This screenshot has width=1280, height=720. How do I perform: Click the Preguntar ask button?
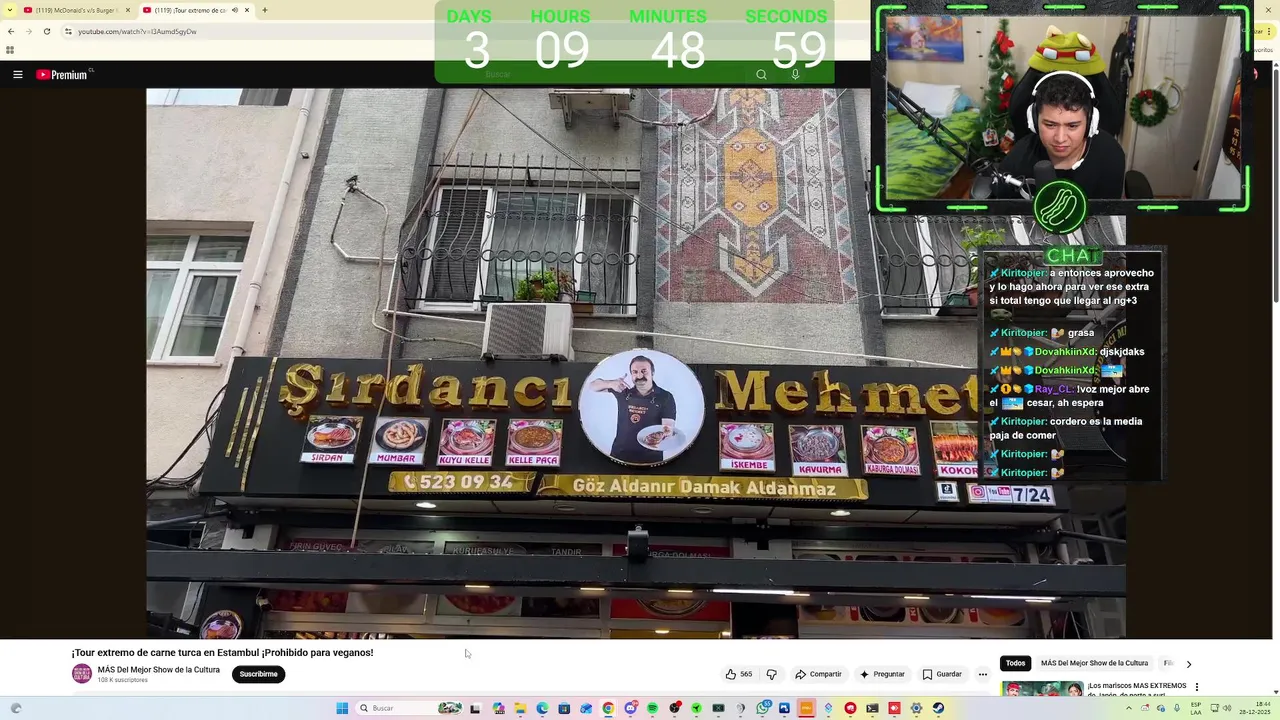click(x=882, y=674)
